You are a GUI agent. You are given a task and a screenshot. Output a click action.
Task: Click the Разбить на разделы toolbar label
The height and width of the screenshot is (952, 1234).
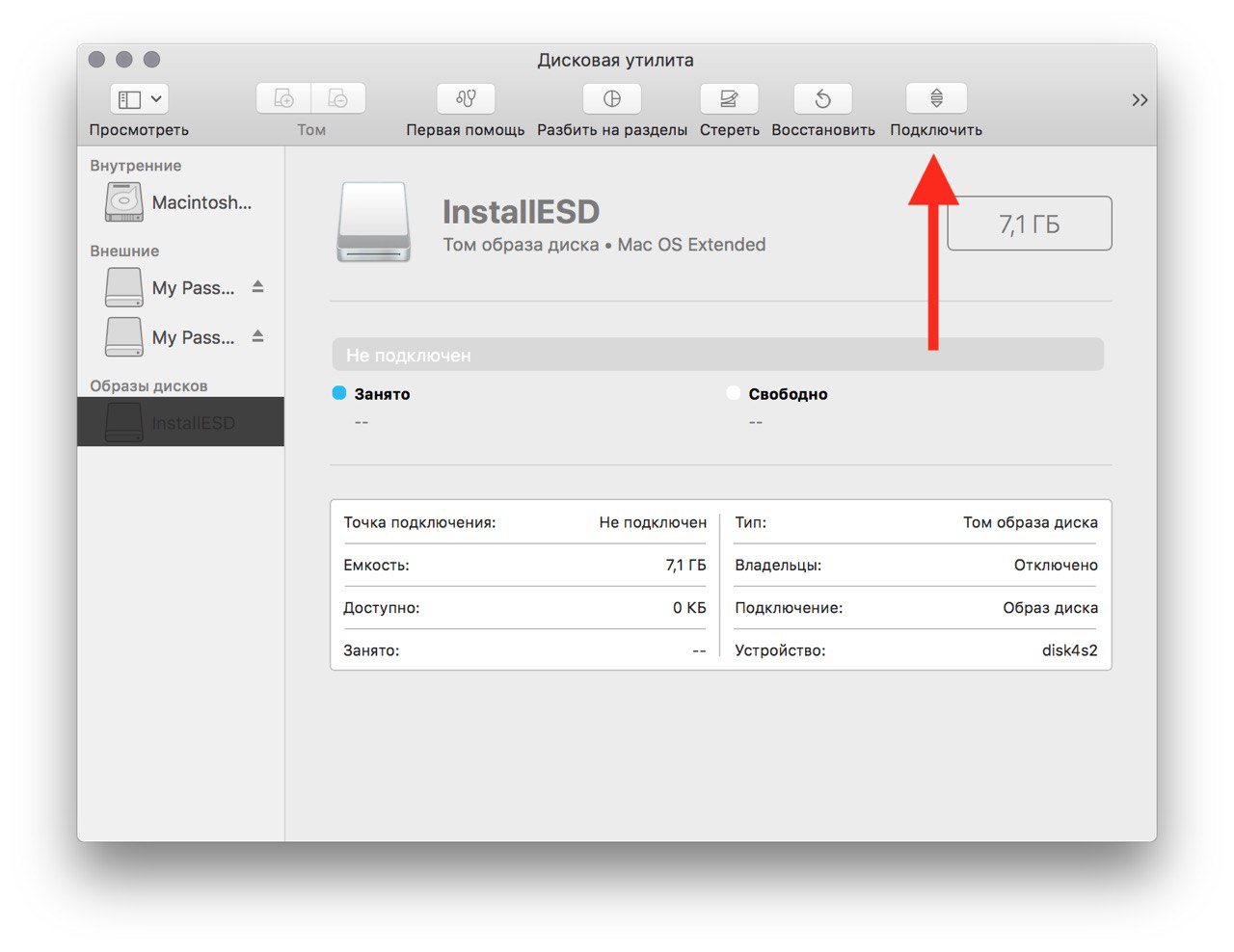coord(612,130)
